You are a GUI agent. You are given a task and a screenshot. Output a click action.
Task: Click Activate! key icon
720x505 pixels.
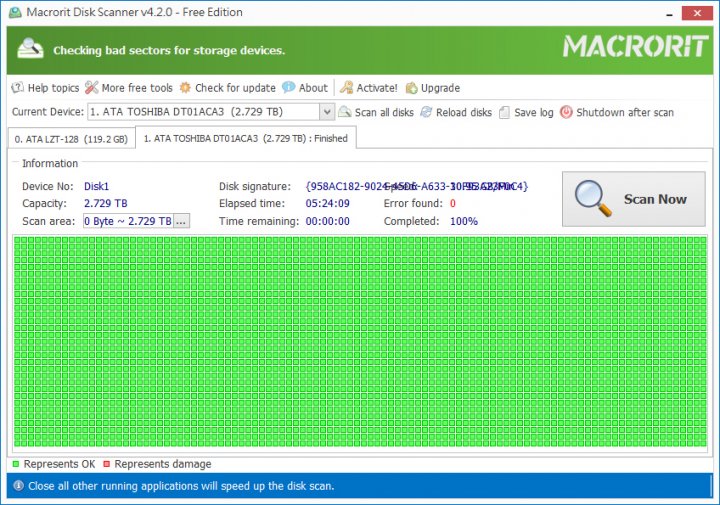click(346, 87)
